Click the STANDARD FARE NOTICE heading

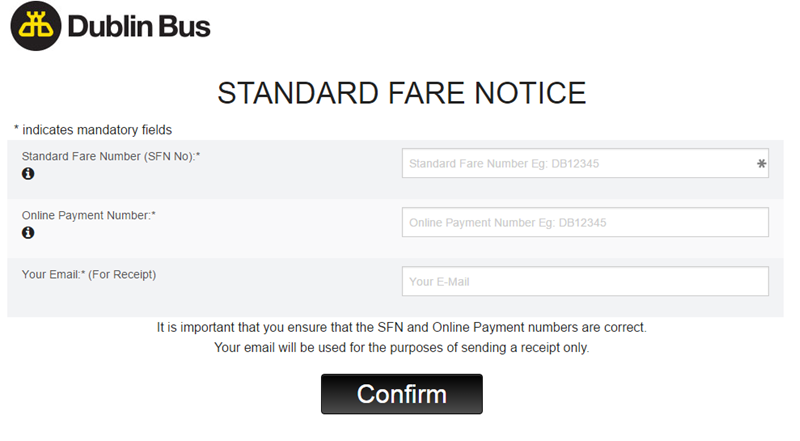click(x=401, y=93)
